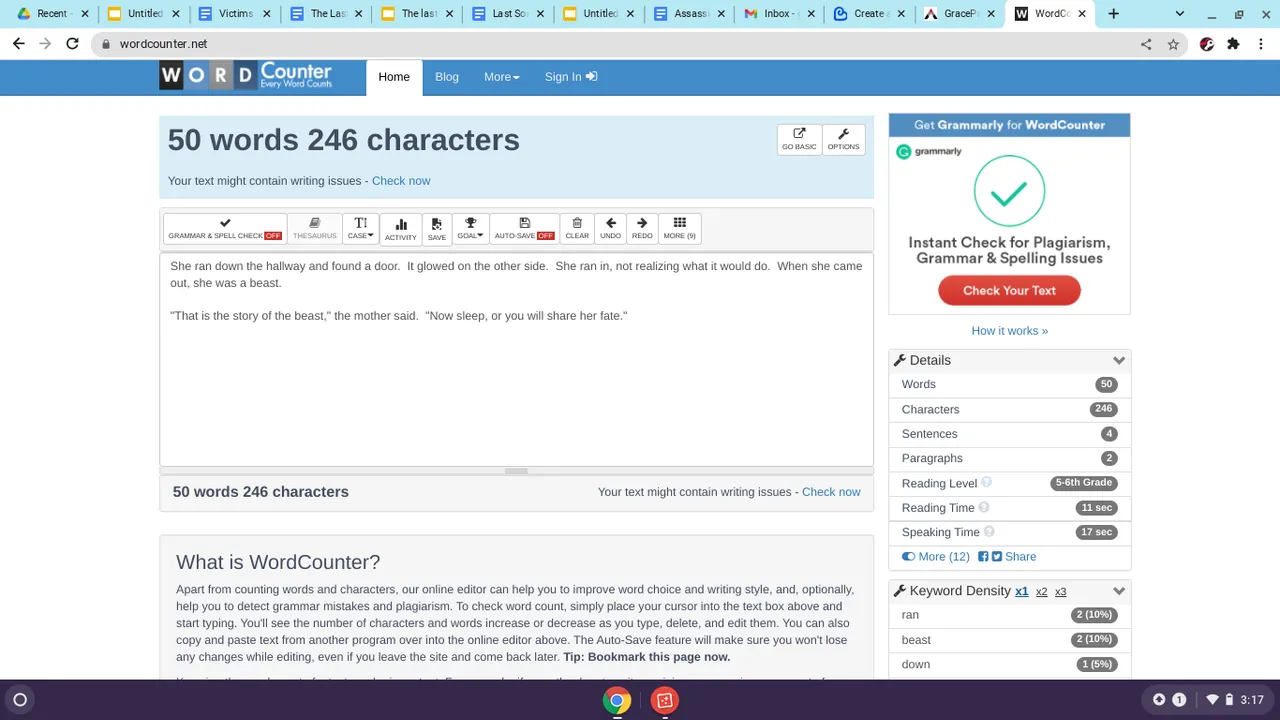Open the Options wrench button

[843, 139]
